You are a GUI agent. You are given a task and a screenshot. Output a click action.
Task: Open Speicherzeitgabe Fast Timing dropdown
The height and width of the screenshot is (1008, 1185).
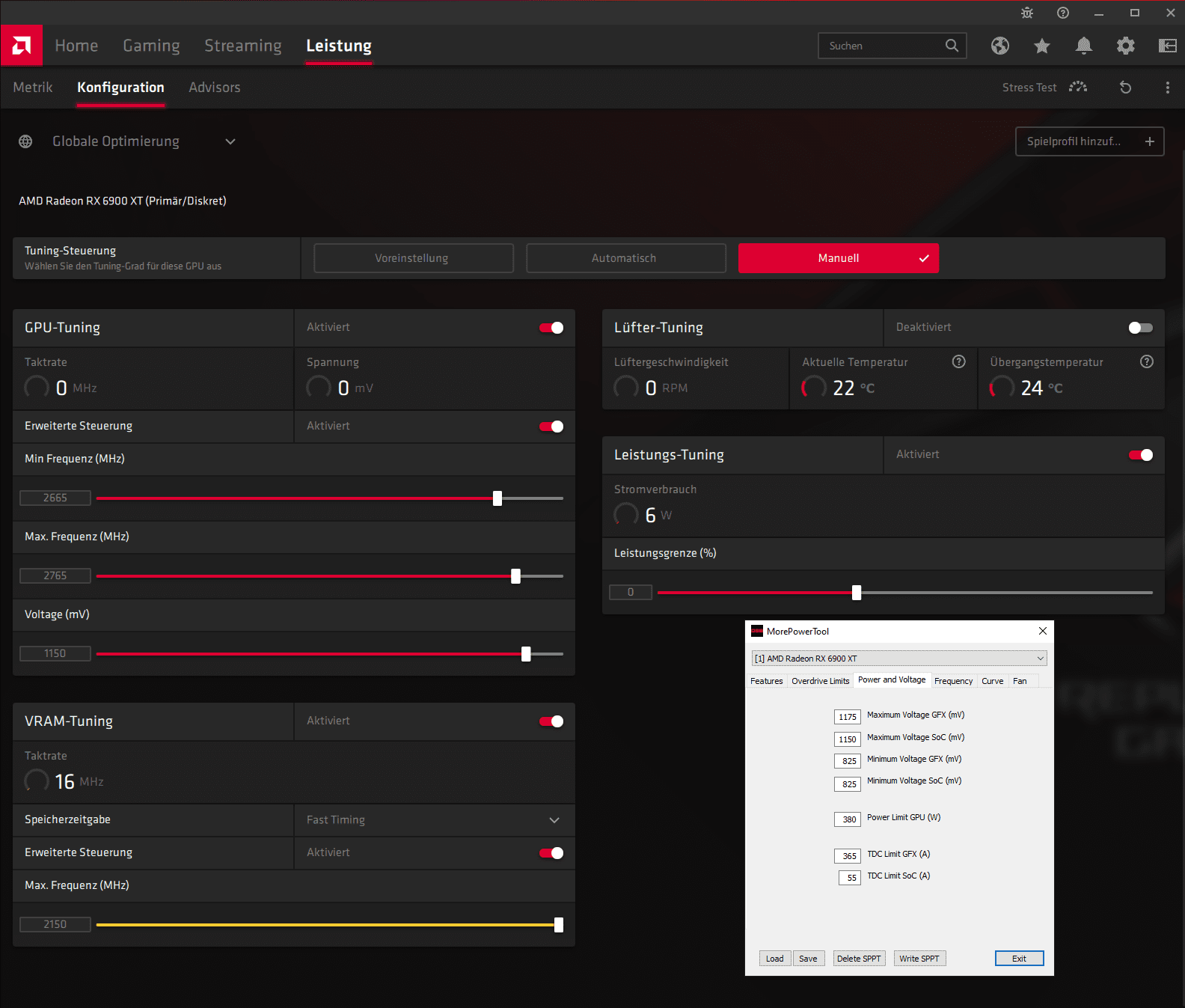tap(435, 820)
